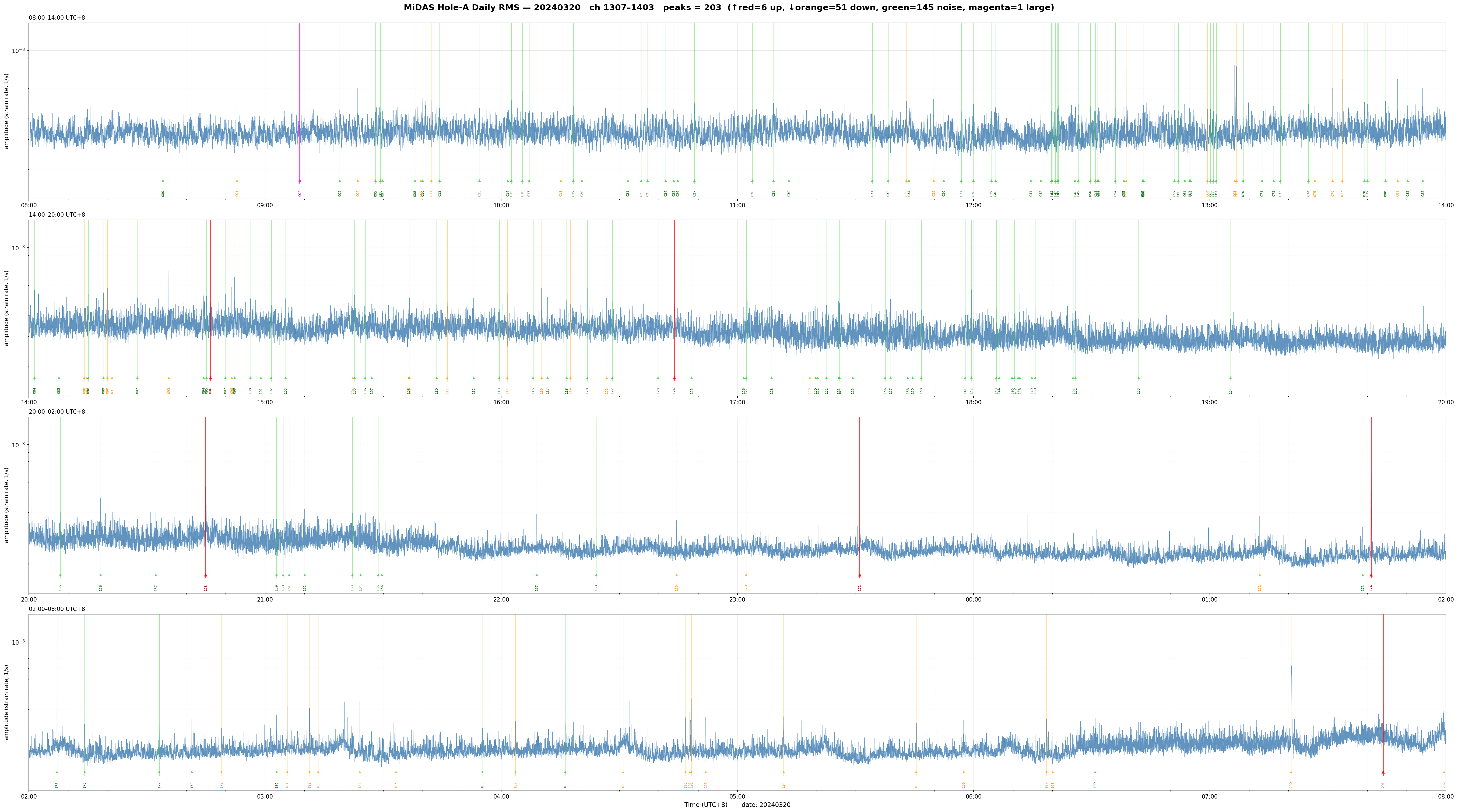Click the 10⁻⁸ y-tick of the 20:00–02:00 panel

(x=19, y=445)
